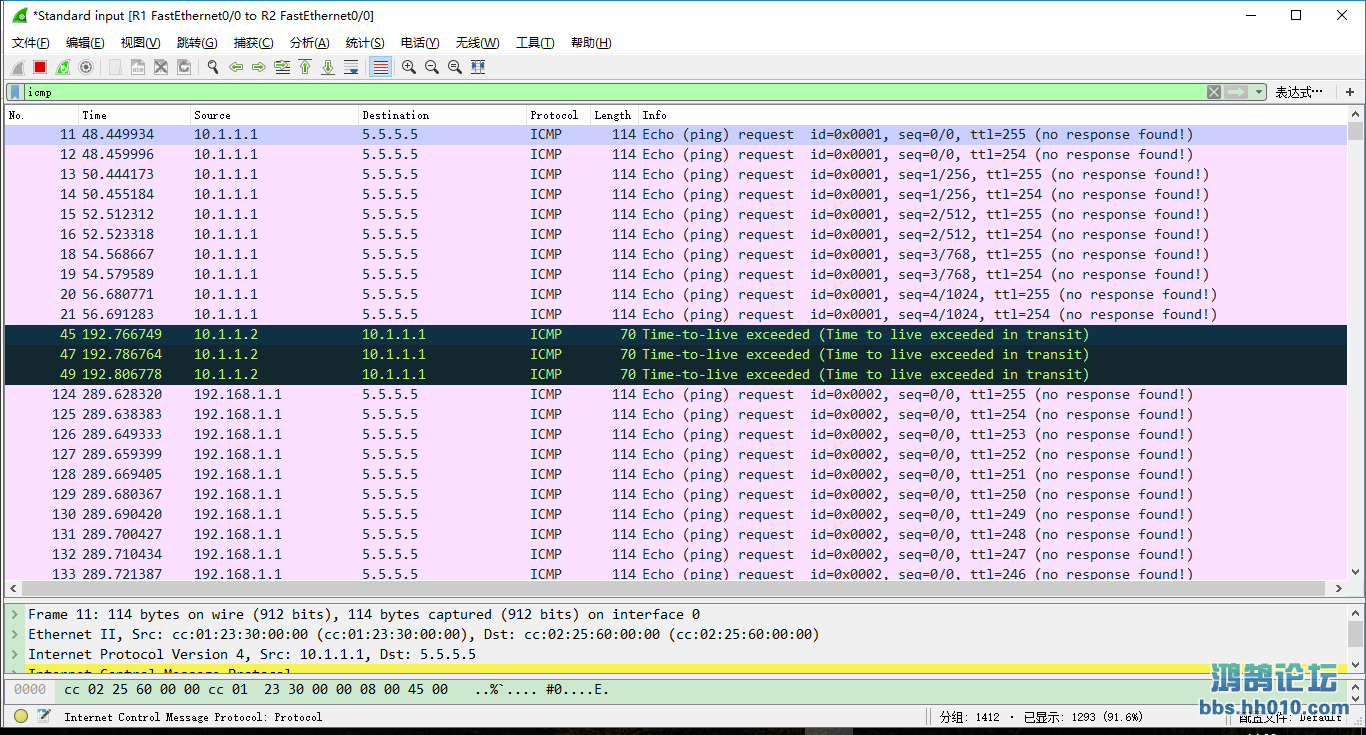
Task: Apply the display filter arrow
Action: 1237,92
